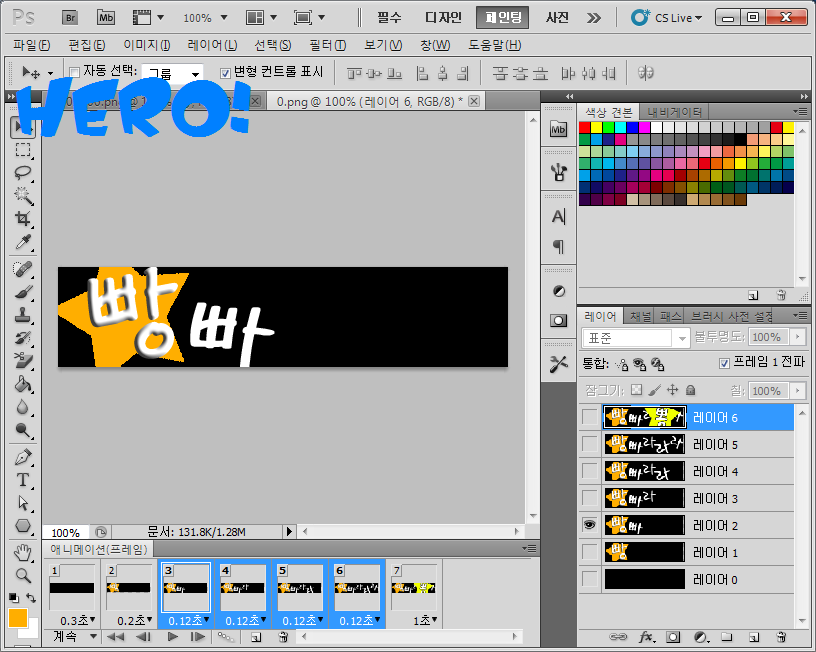The height and width of the screenshot is (652, 816).
Task: Select the Paint Bucket tool
Action: click(x=22, y=384)
